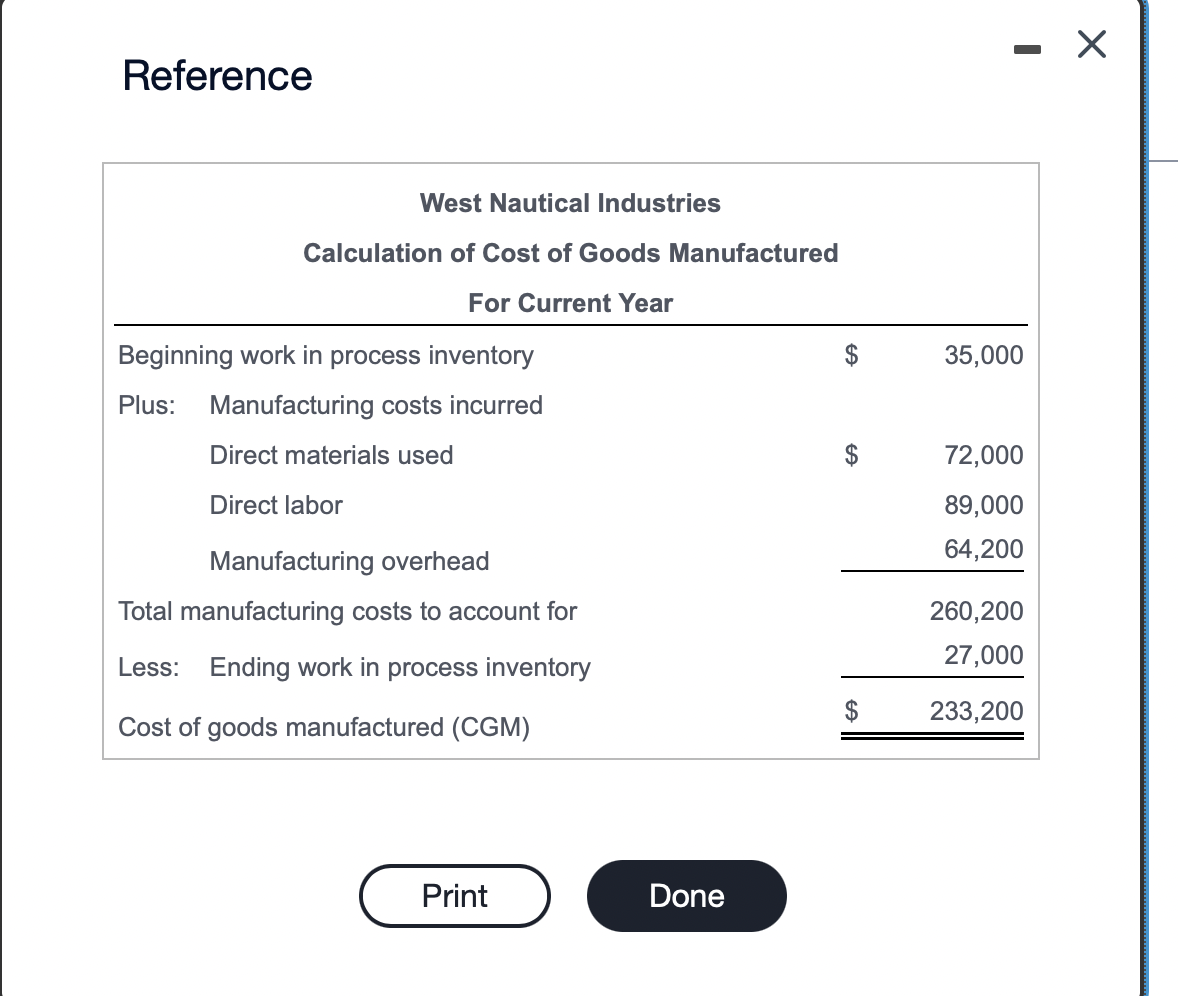Select the Beginning work in process inventory row
Image resolution: width=1178 pixels, height=996 pixels.
click(325, 355)
